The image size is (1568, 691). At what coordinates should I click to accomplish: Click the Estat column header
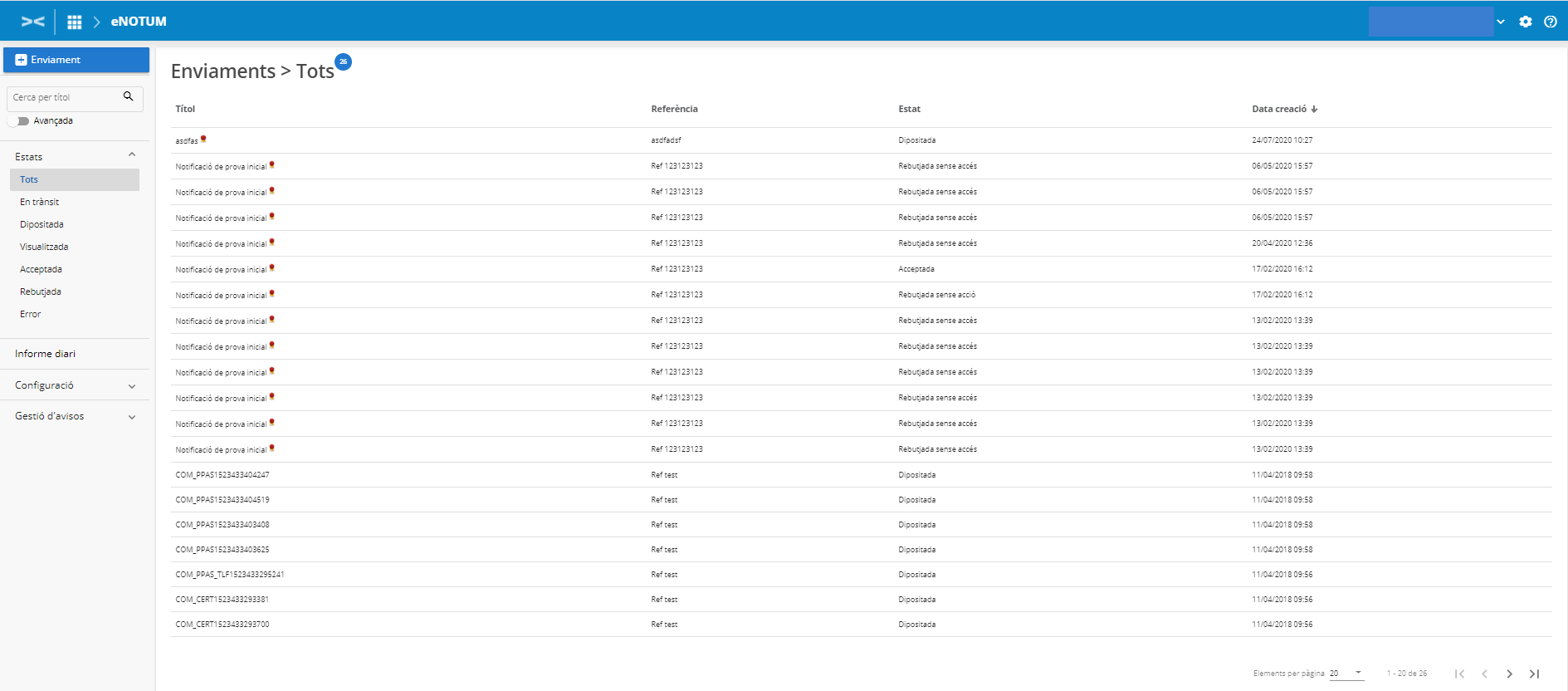tap(909, 109)
